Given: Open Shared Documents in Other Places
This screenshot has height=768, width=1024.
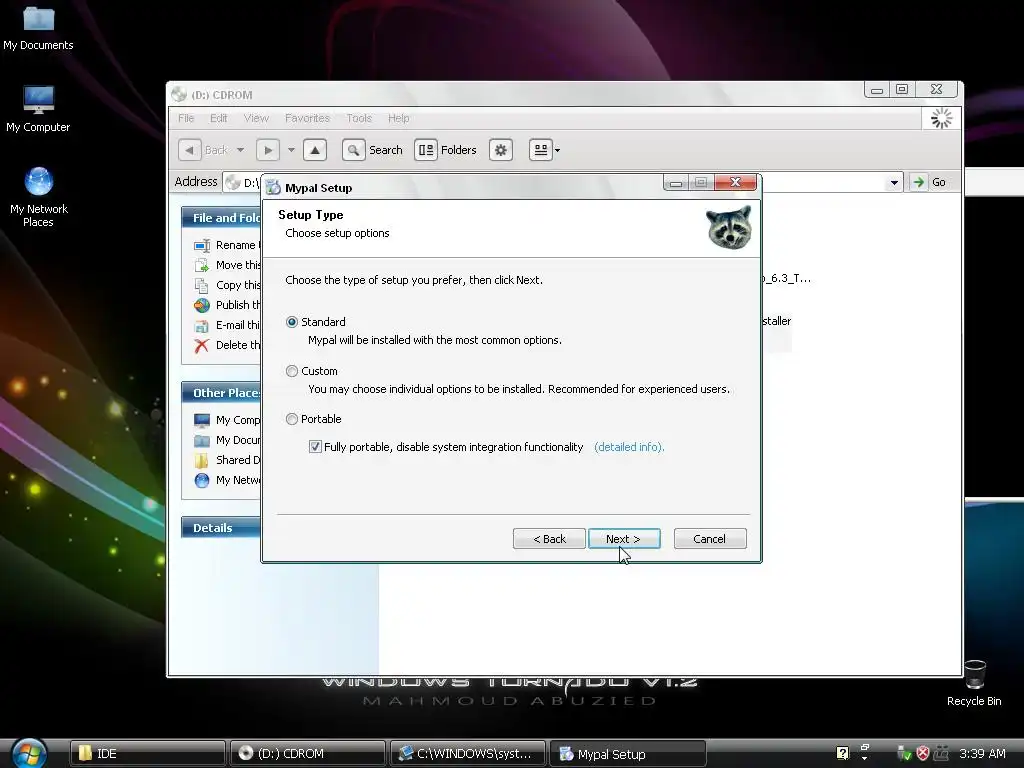Looking at the screenshot, I should [x=227, y=460].
